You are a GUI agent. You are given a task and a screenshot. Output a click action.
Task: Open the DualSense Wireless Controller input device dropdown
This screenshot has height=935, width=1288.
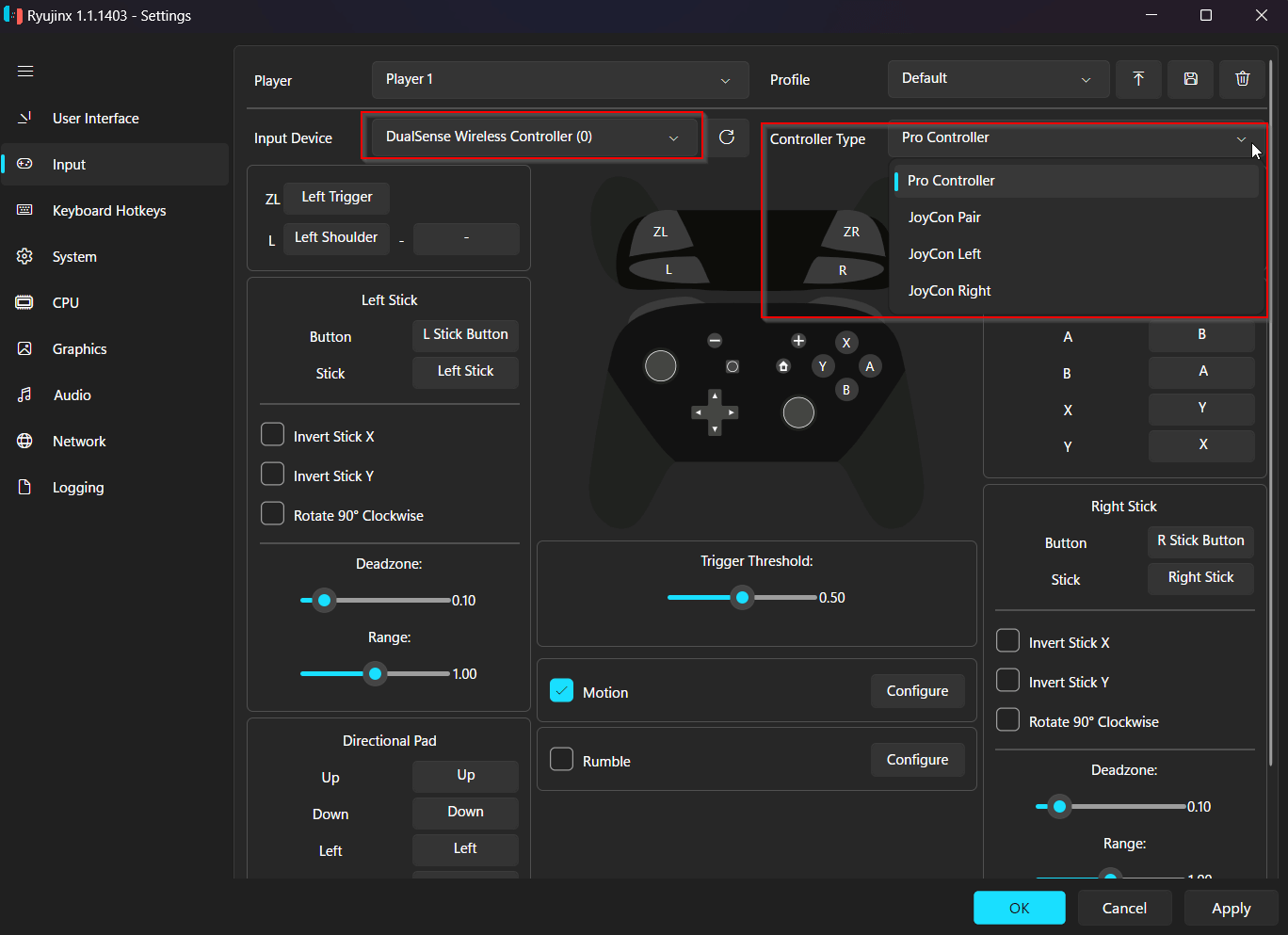click(533, 137)
